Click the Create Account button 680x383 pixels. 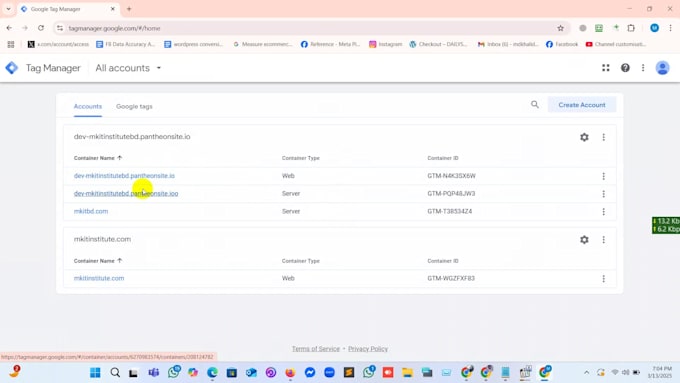[582, 105]
